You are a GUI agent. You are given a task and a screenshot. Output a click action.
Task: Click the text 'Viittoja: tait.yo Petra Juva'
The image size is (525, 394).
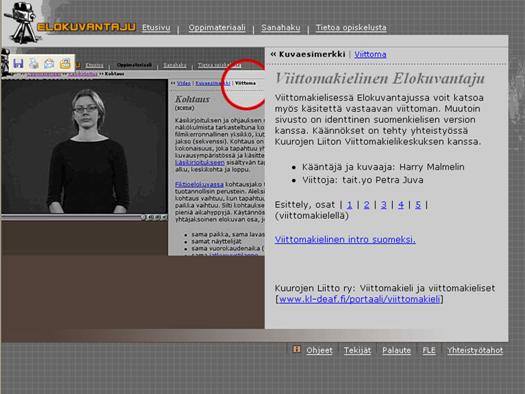click(363, 180)
